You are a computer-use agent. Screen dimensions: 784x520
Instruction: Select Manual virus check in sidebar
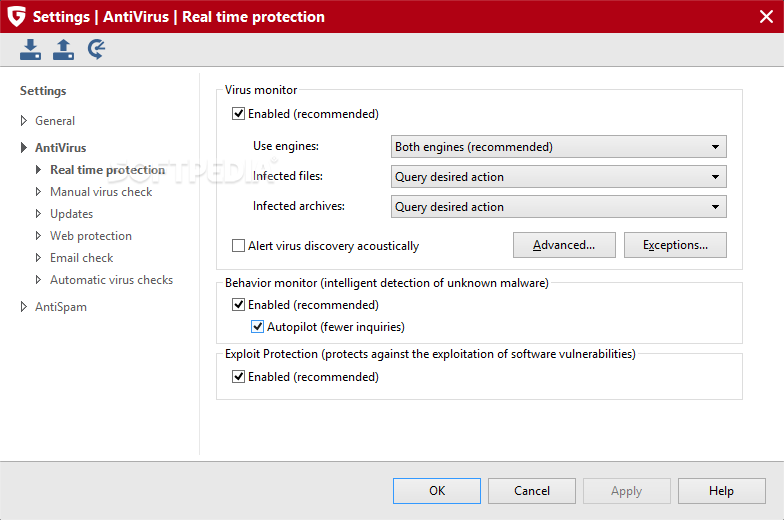(101, 192)
